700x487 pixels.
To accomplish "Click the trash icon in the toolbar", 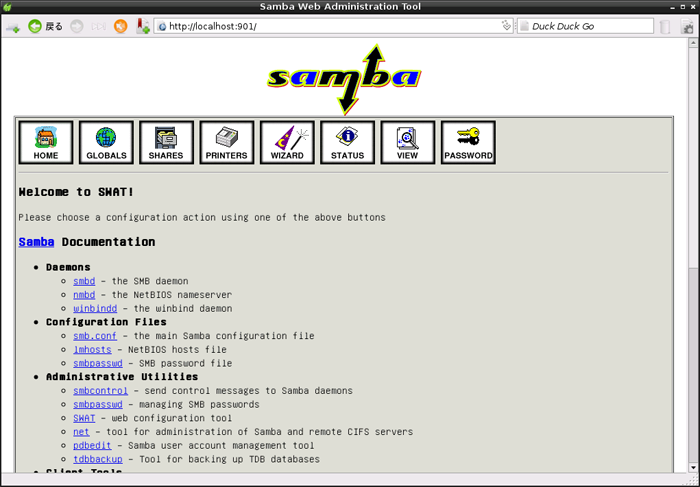I will (665, 27).
